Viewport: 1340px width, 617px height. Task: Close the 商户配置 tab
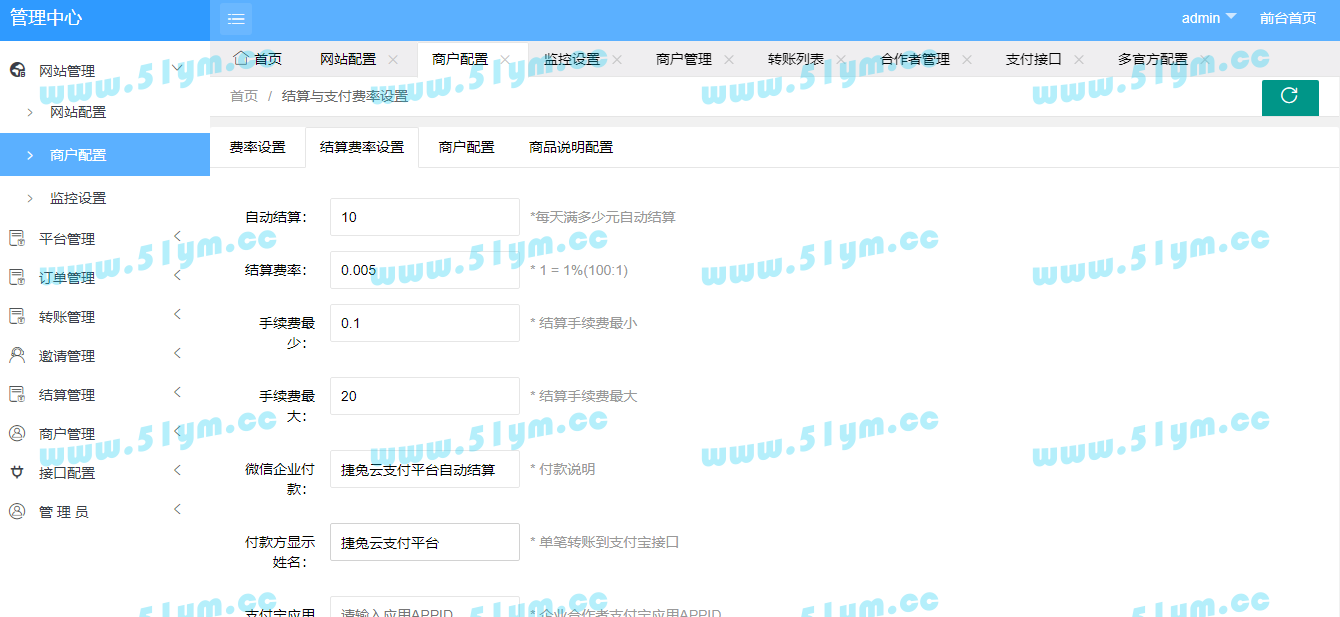(505, 59)
